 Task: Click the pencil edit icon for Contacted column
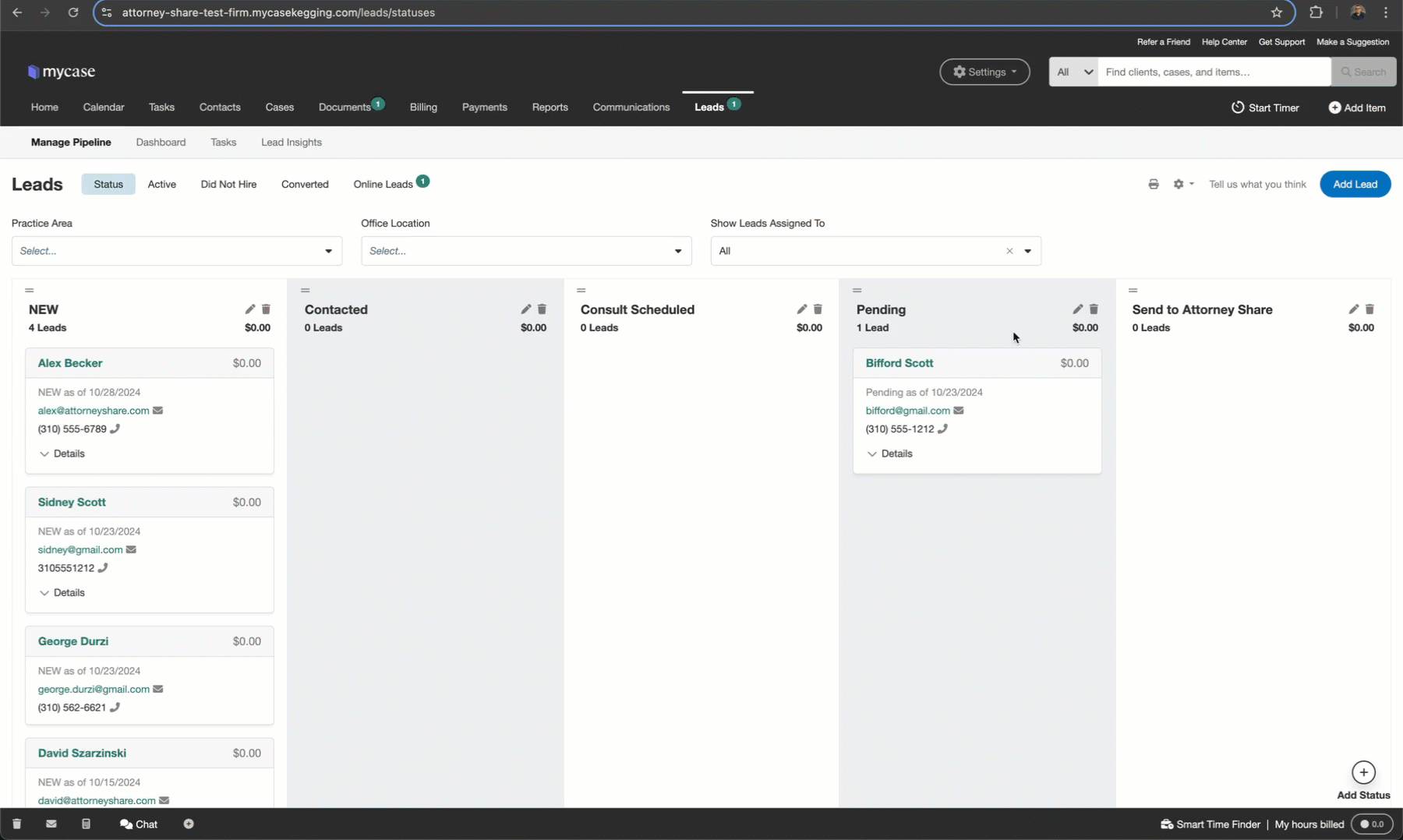(525, 309)
